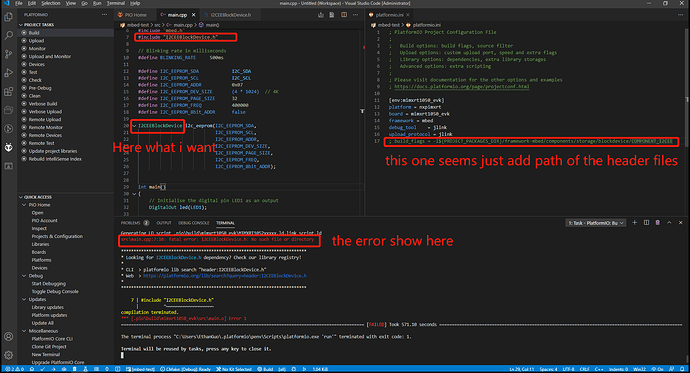Split the terminal panel

tap(646, 223)
